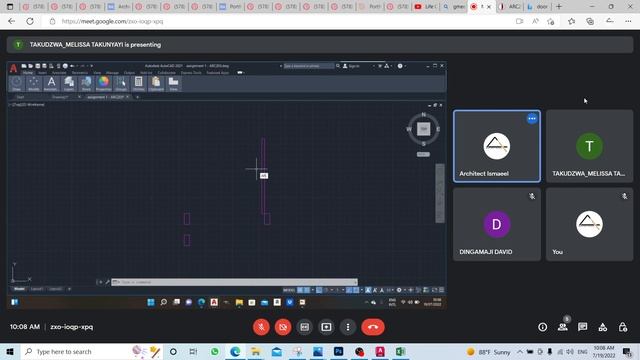Open File Explorer from the taskbar
This screenshot has height=360, width=640.
tap(256, 351)
